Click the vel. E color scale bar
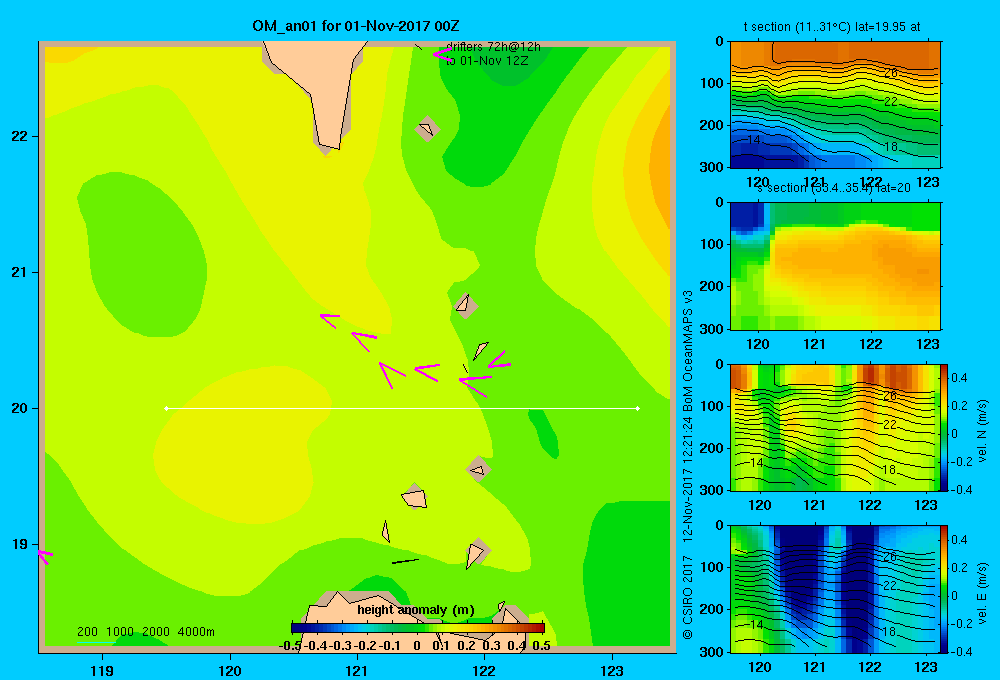The height and width of the screenshot is (680, 1000). pos(944,588)
